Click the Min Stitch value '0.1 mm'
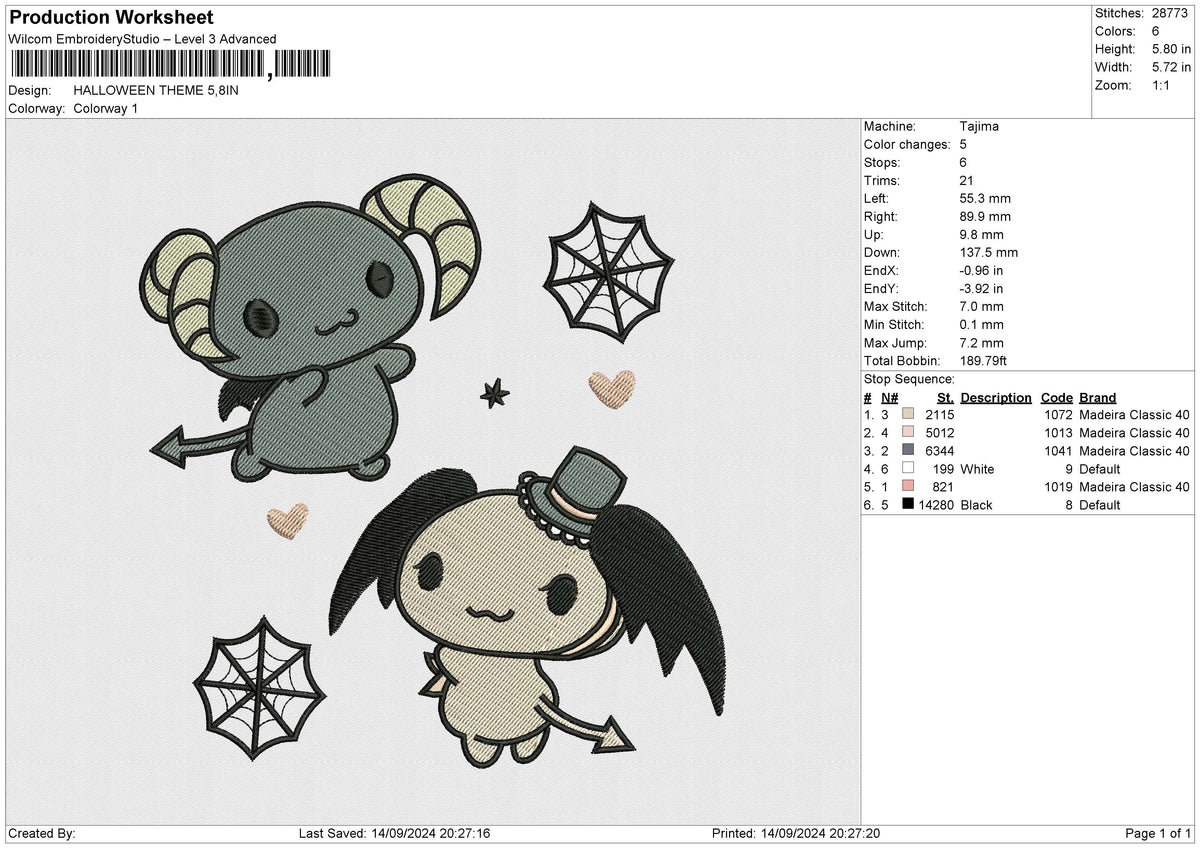Screen dimensions: 1200x848 pyautogui.click(x=981, y=324)
